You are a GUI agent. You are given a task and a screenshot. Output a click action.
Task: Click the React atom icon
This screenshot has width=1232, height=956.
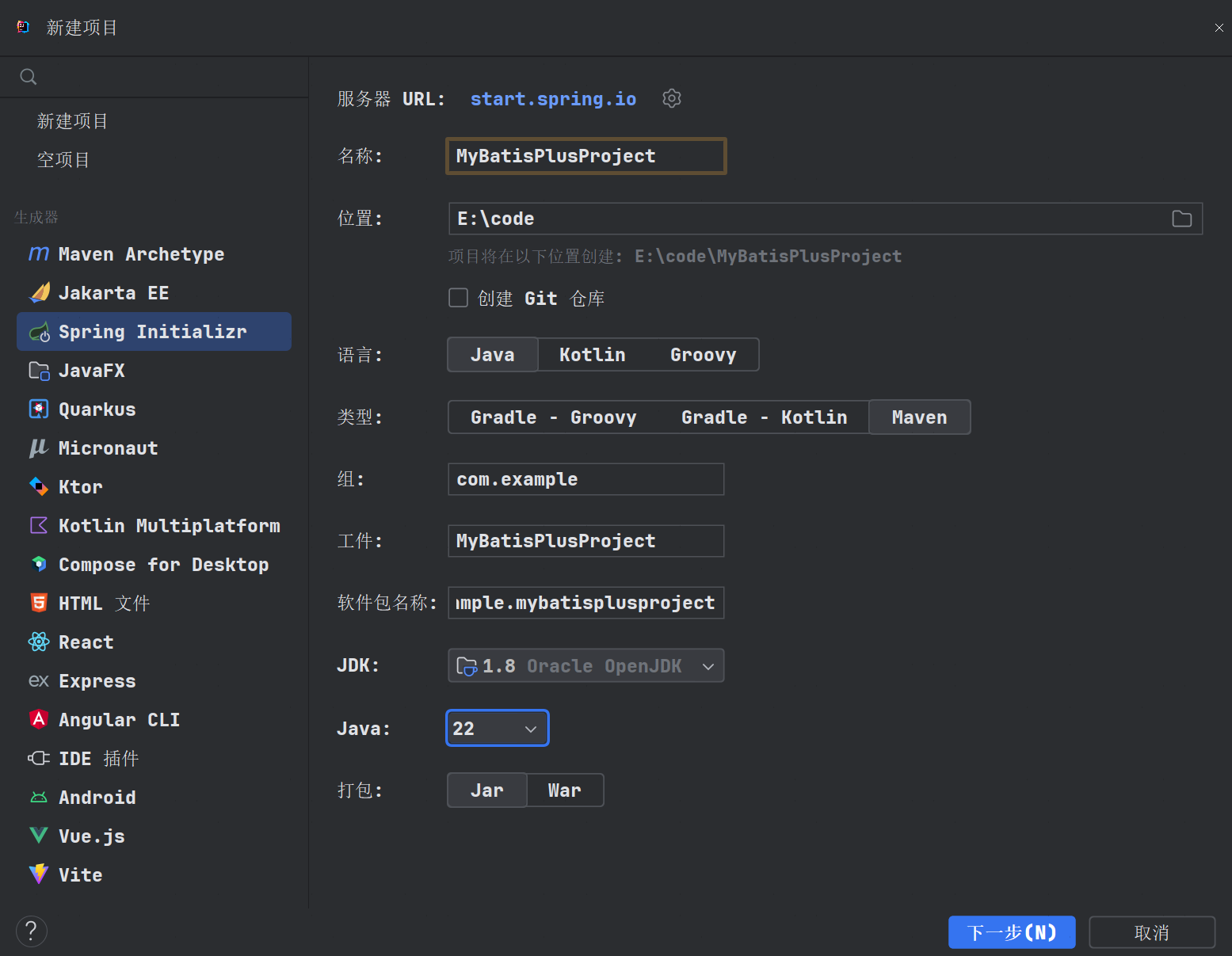pos(39,642)
